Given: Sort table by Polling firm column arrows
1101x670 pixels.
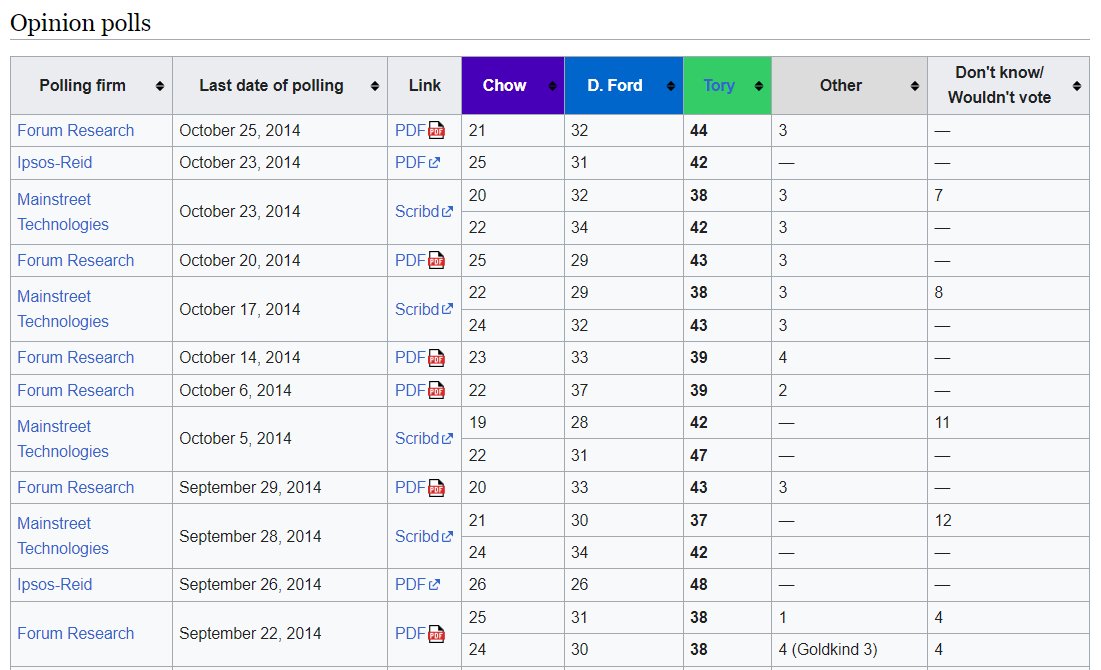Looking at the screenshot, I should pyautogui.click(x=160, y=86).
